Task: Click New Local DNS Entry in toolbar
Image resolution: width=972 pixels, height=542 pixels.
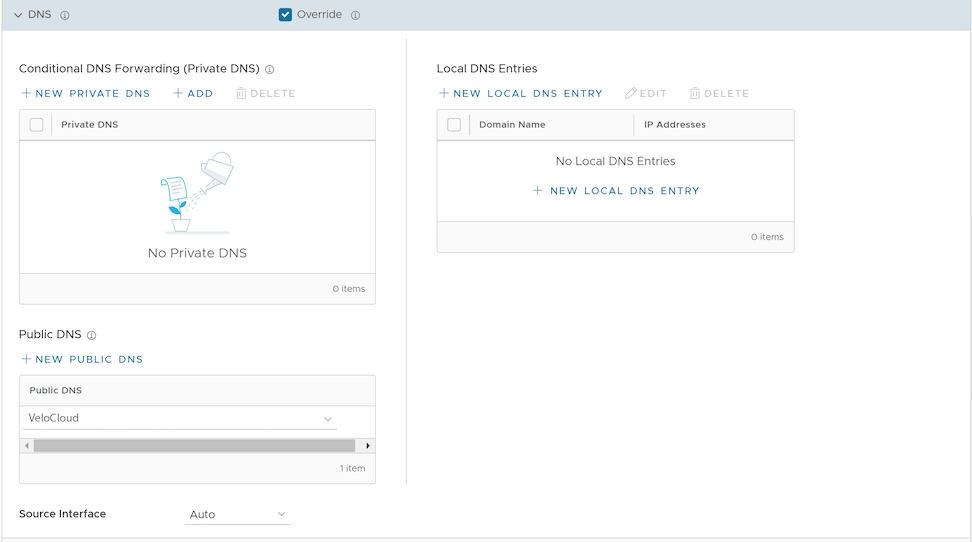Action: (x=520, y=94)
